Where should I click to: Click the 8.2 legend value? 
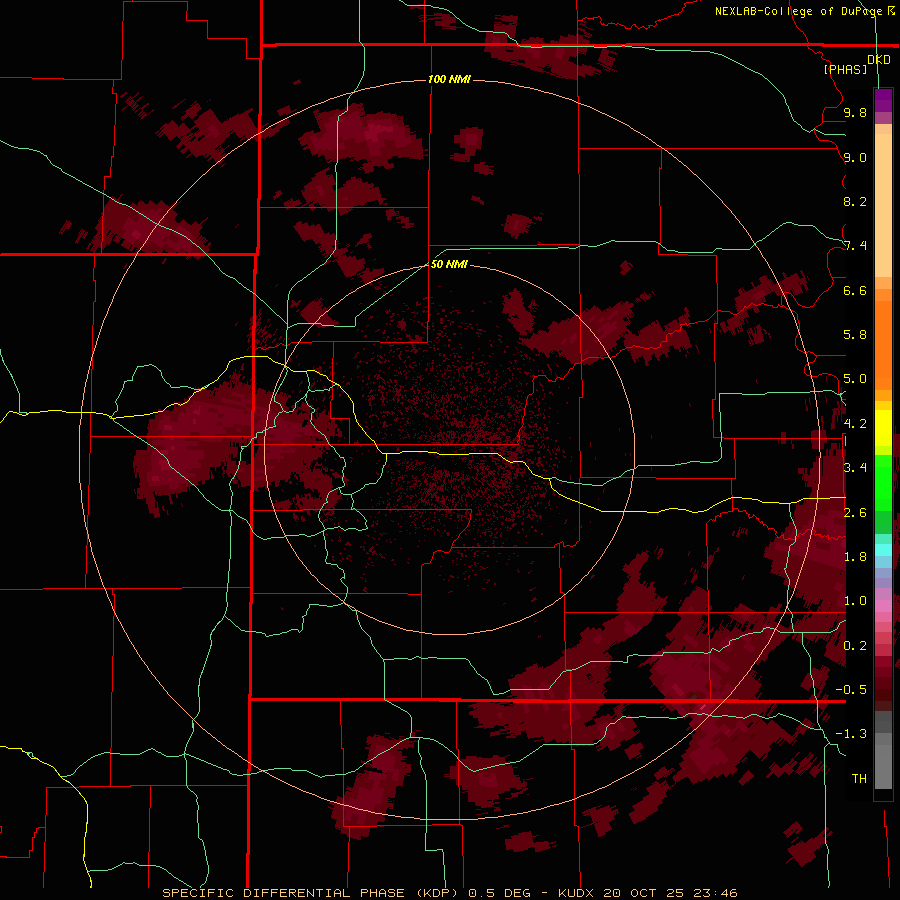point(855,201)
